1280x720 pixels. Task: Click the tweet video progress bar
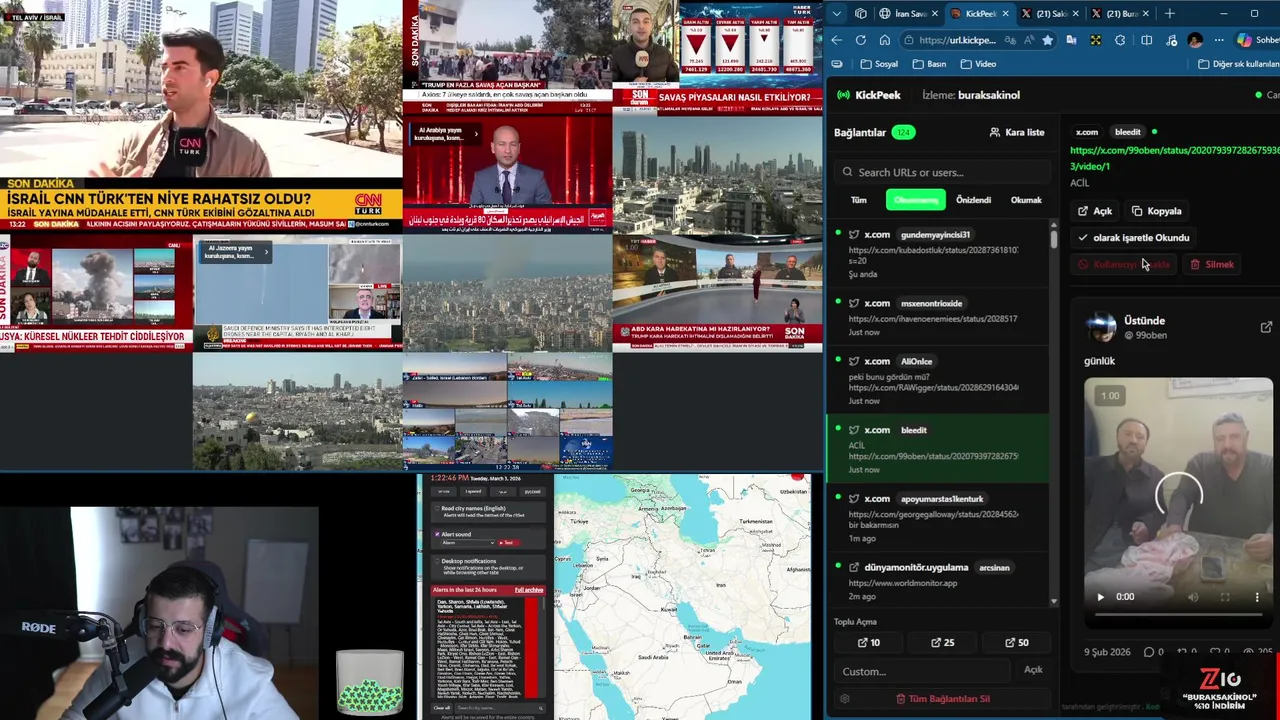click(x=1178, y=616)
